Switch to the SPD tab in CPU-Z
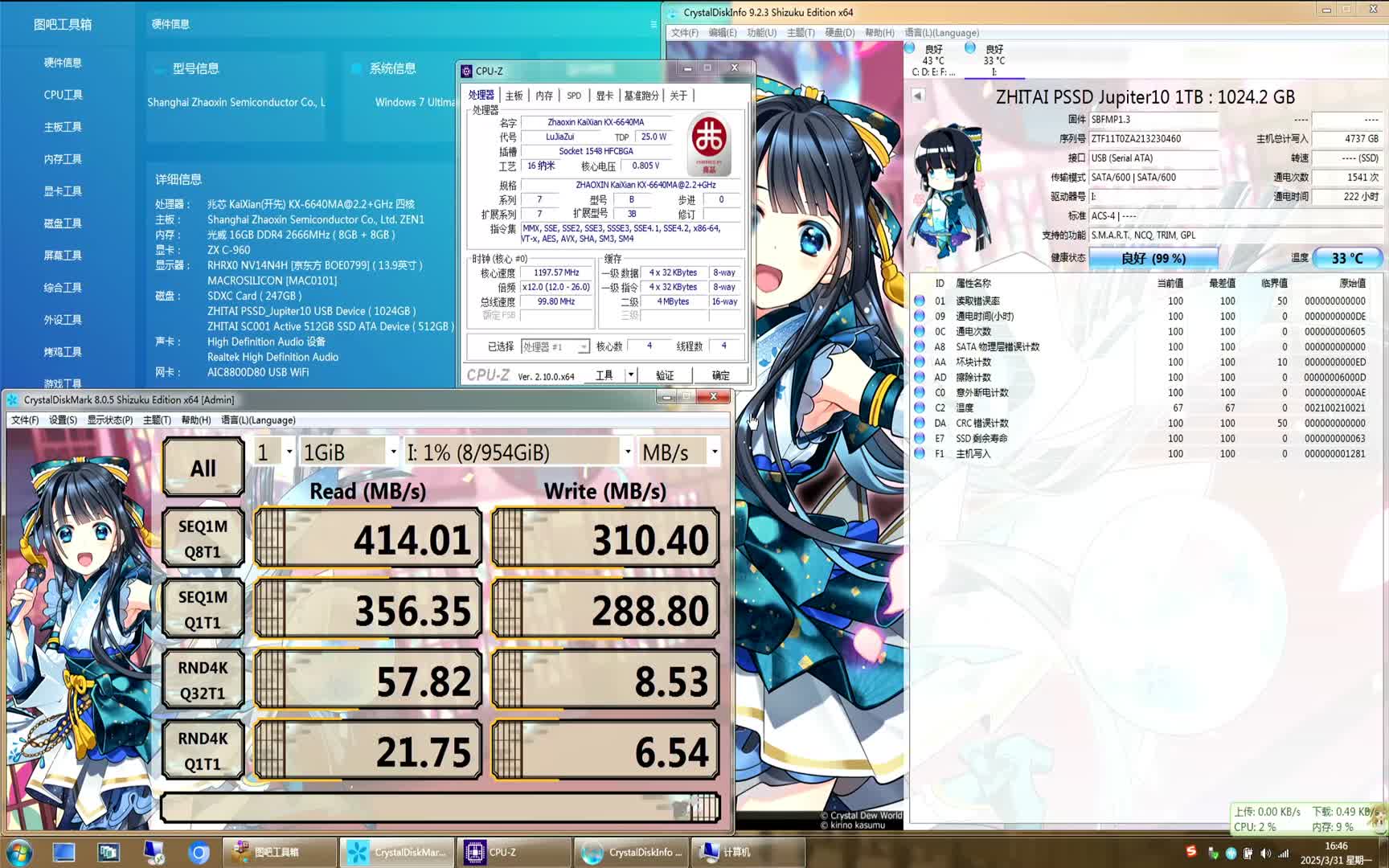 (x=572, y=94)
